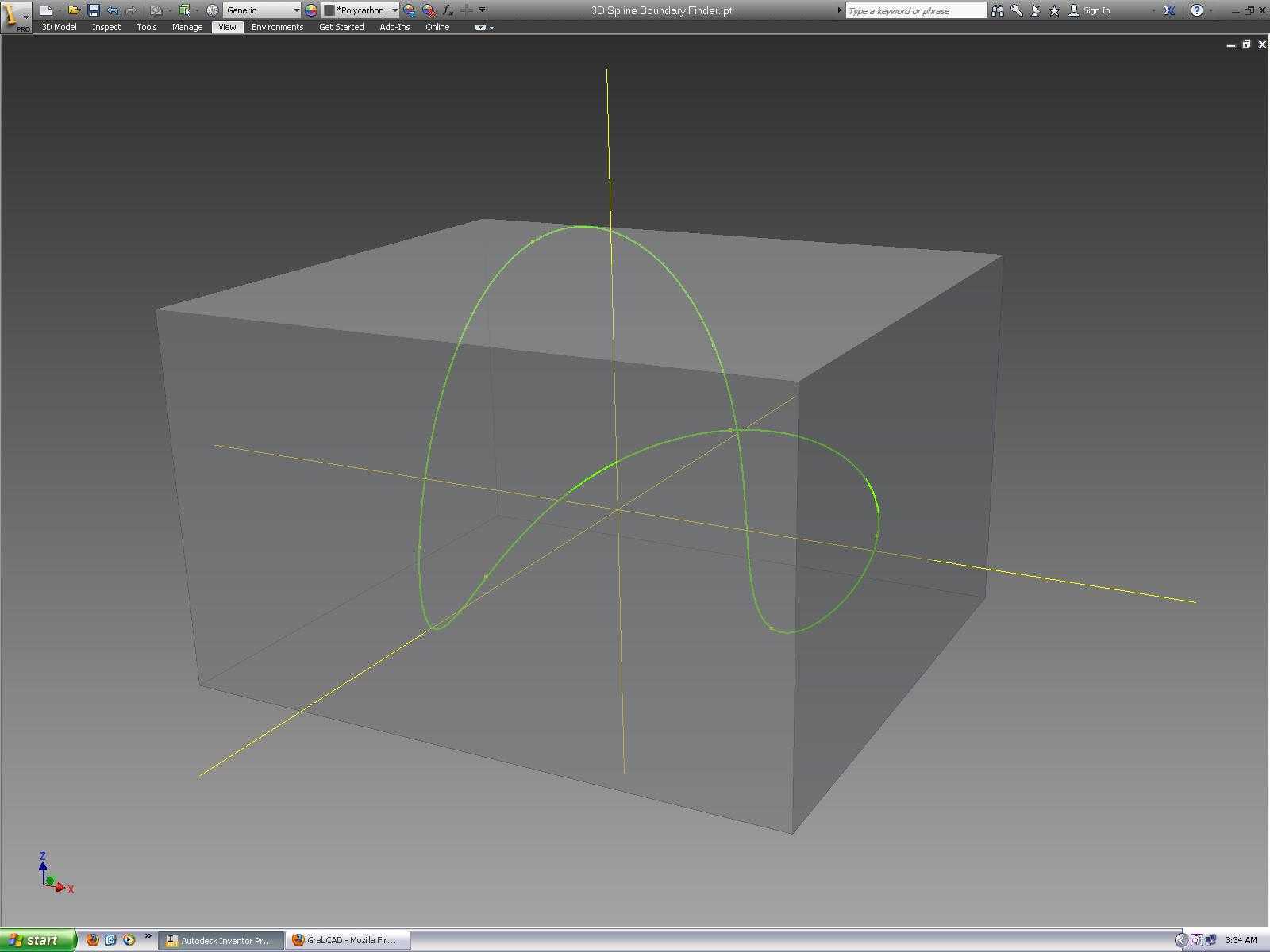Image resolution: width=1270 pixels, height=952 pixels.
Task: Click the XYZ axis triad indicator
Action: pos(56,873)
